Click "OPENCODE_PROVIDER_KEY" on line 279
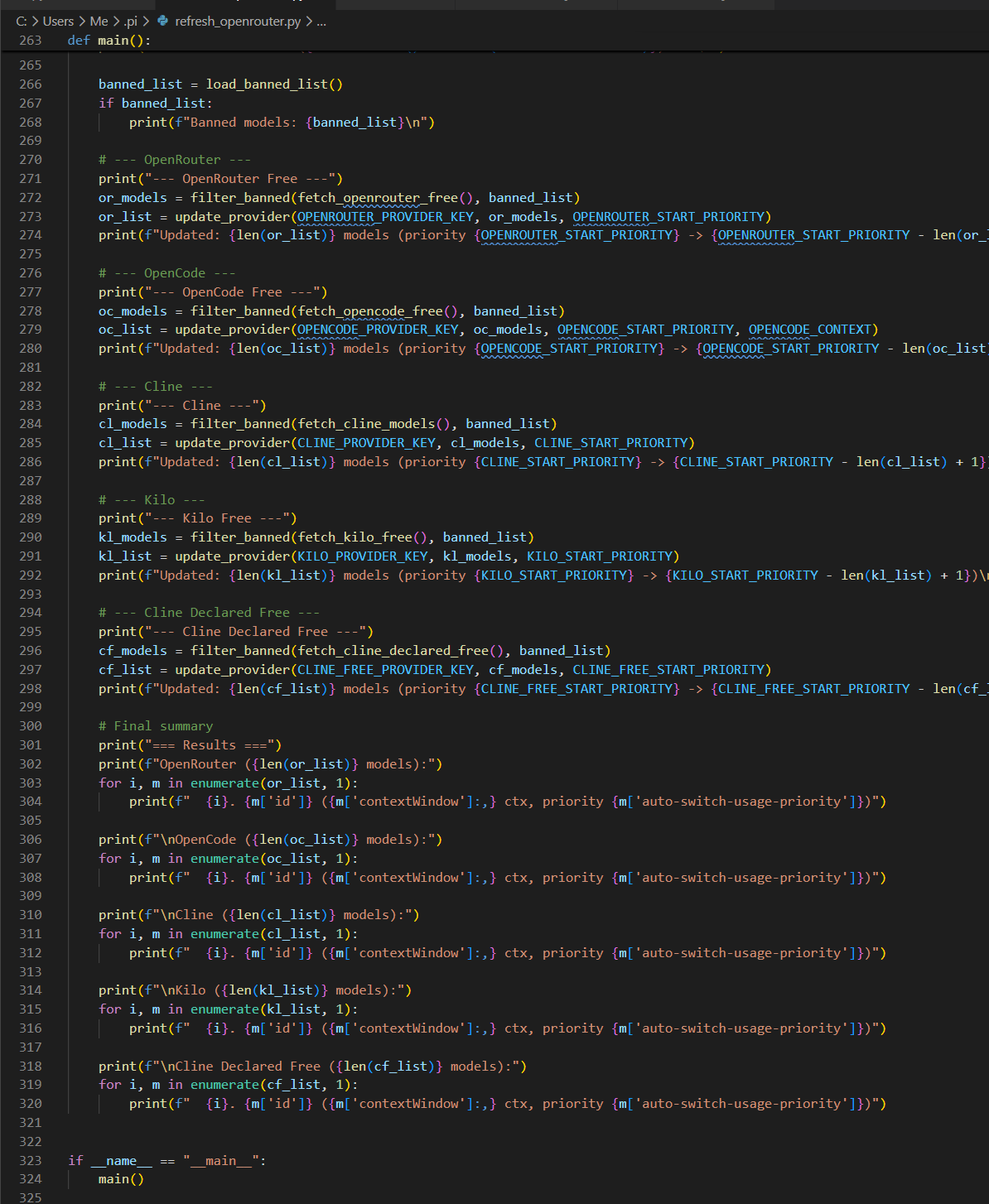 click(378, 330)
